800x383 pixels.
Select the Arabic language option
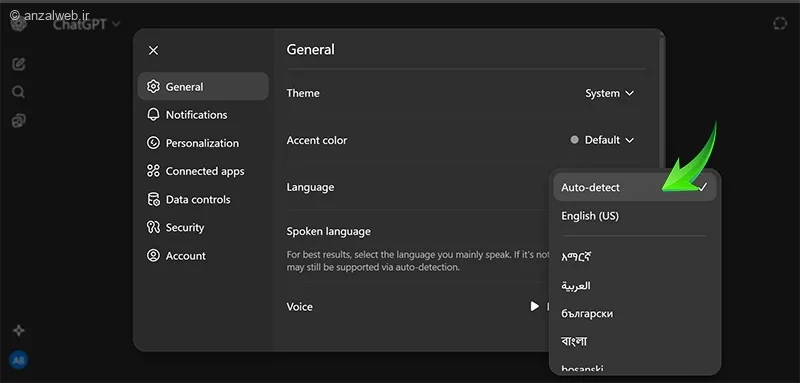pos(576,286)
